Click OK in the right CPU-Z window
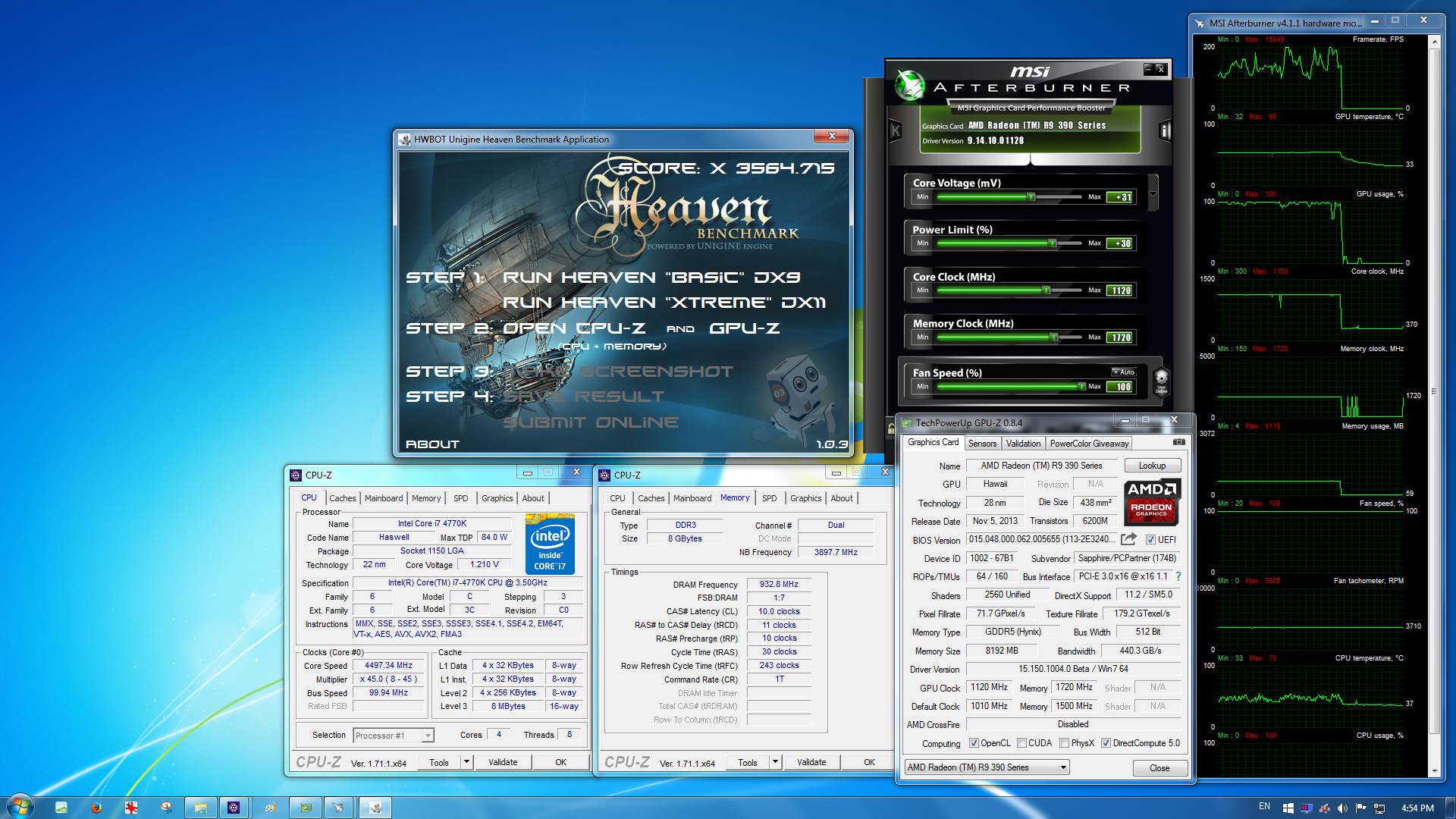The image size is (1456, 819). 869,762
